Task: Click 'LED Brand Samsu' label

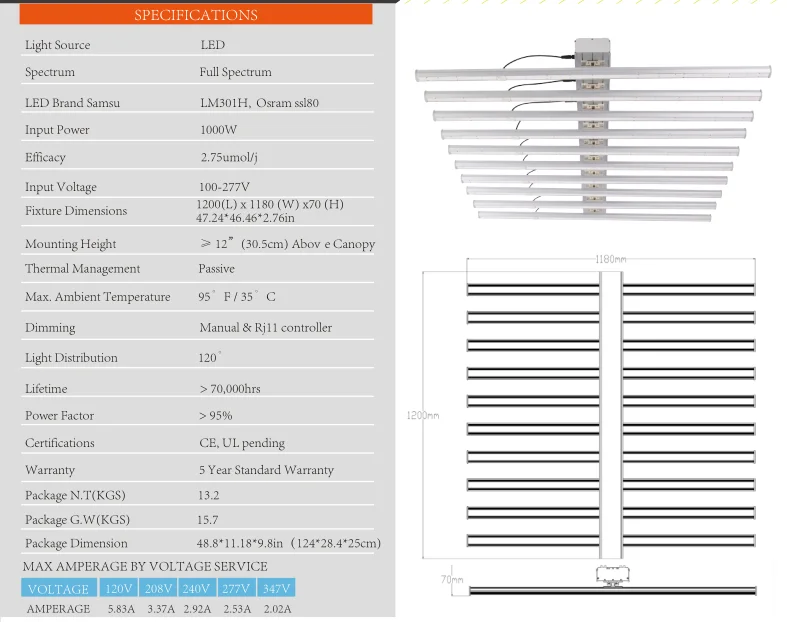Action: click(72, 103)
